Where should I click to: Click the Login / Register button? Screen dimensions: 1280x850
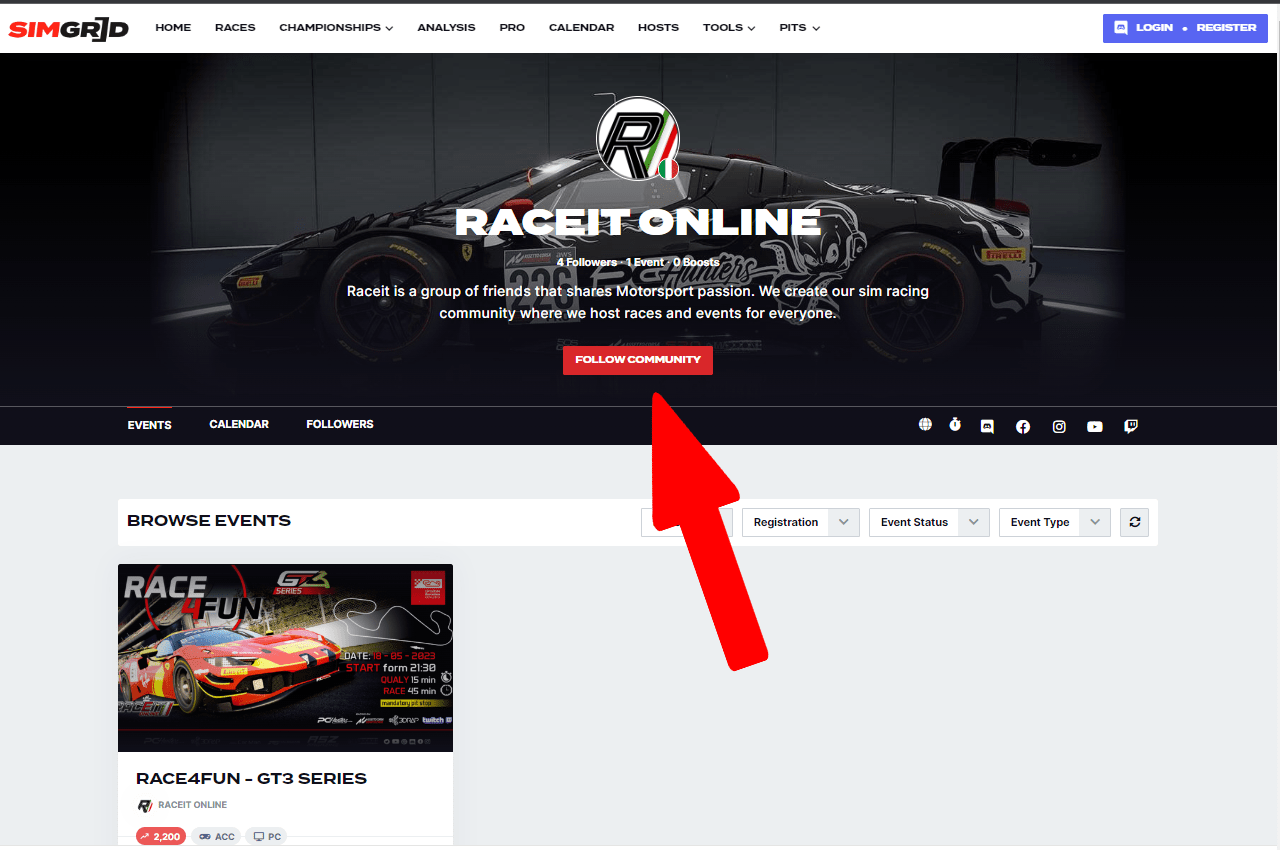pos(1185,28)
